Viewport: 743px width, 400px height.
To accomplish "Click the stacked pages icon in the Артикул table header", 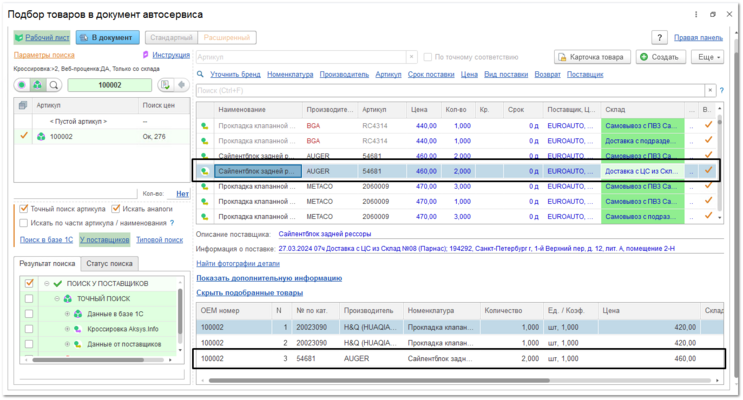I will (x=23, y=105).
